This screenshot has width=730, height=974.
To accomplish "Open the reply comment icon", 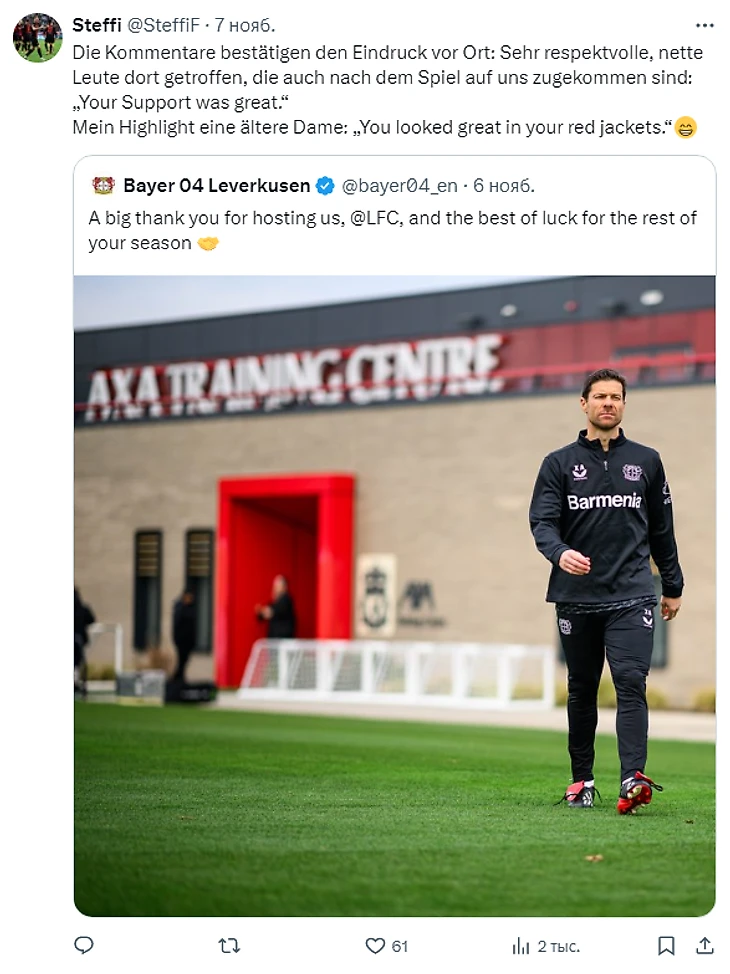I will (84, 945).
